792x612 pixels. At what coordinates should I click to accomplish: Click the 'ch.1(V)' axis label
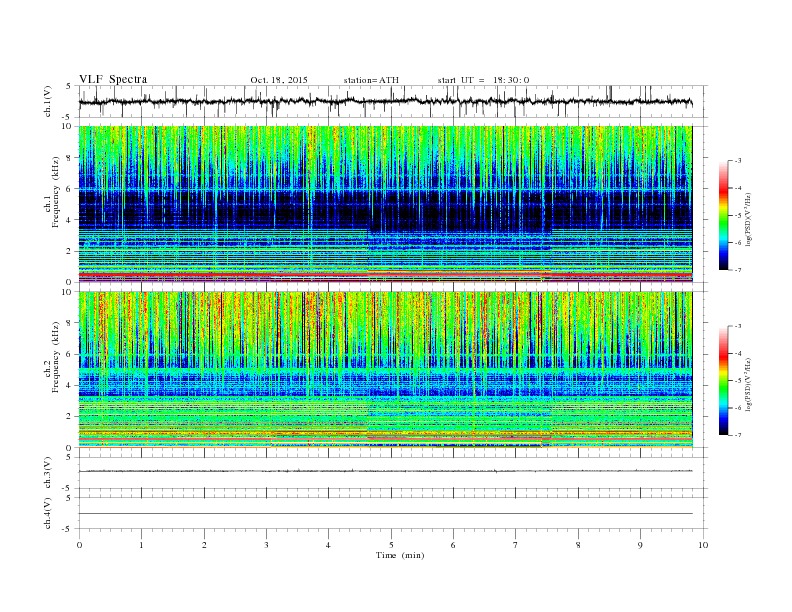tap(48, 103)
